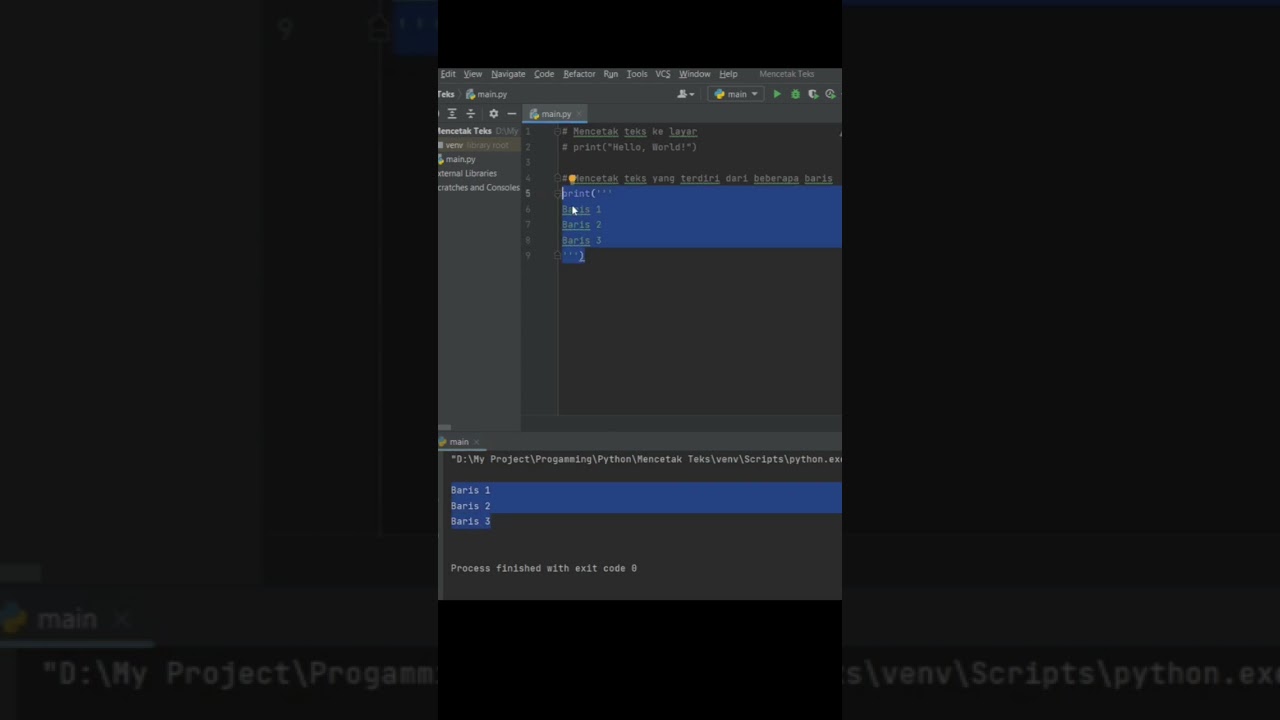
Task: Click 'Process finished with exit code 0' text
Action: (543, 569)
